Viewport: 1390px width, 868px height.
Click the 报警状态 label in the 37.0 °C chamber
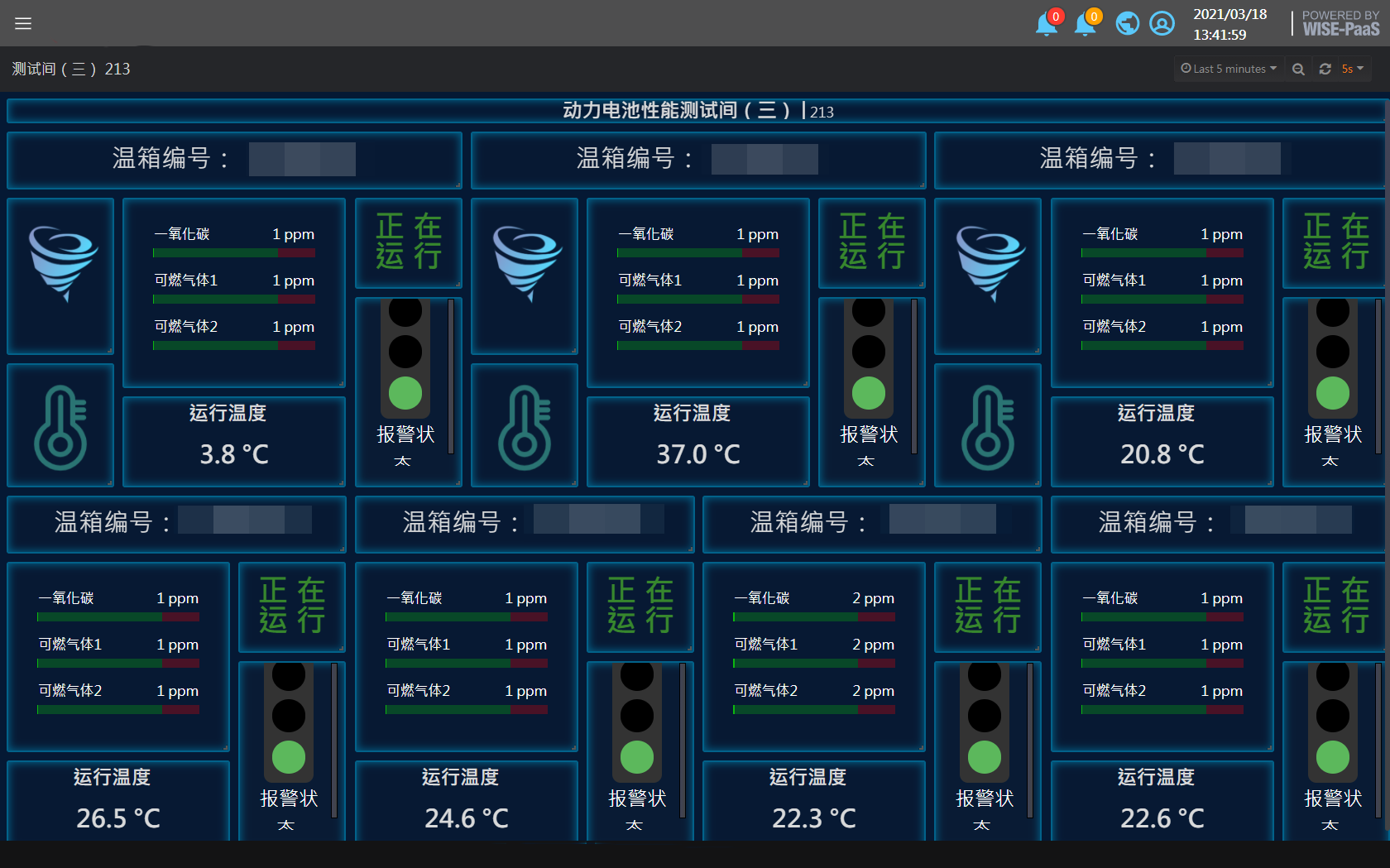click(869, 445)
